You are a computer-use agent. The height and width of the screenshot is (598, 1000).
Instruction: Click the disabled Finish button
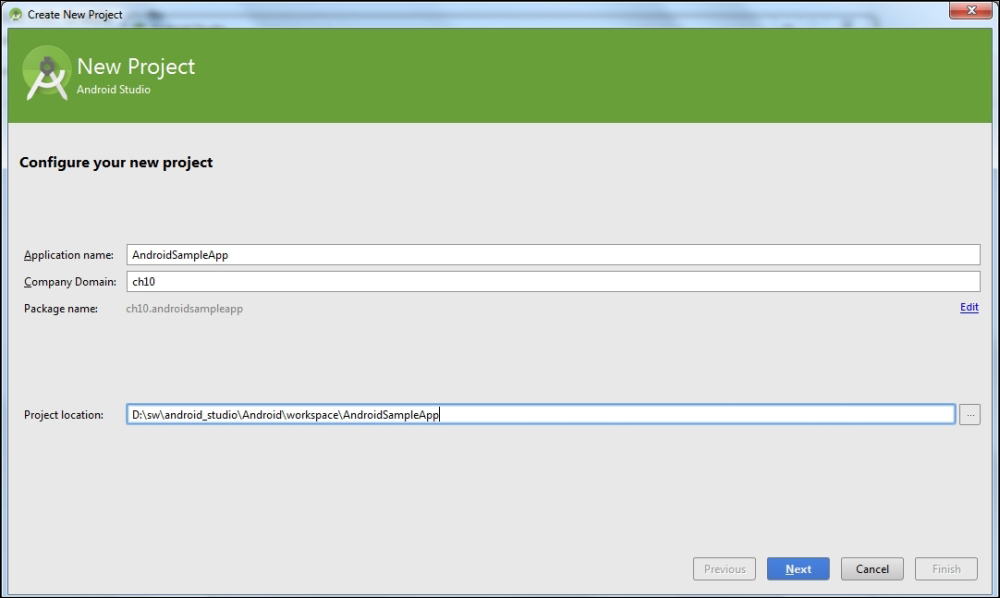click(946, 569)
